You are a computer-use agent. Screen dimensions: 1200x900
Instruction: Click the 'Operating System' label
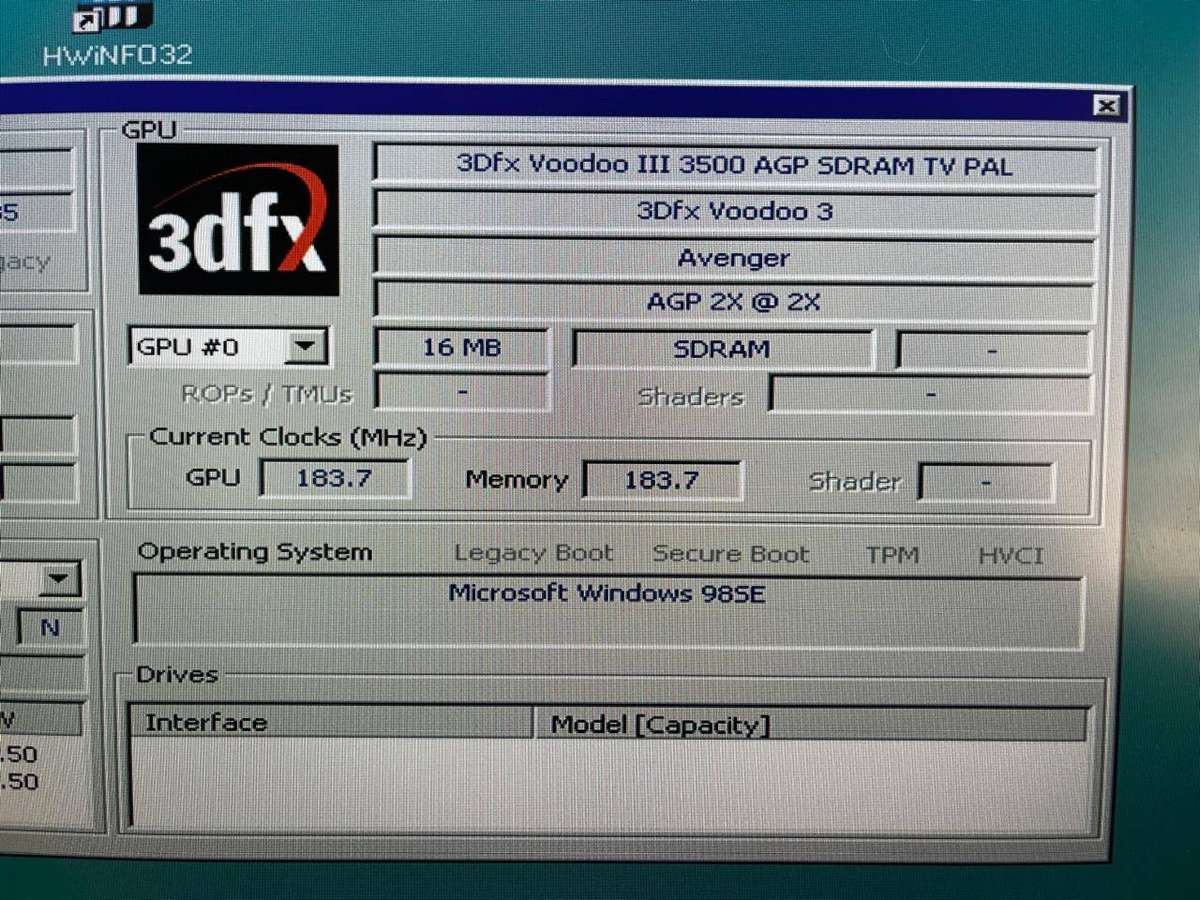(x=255, y=552)
